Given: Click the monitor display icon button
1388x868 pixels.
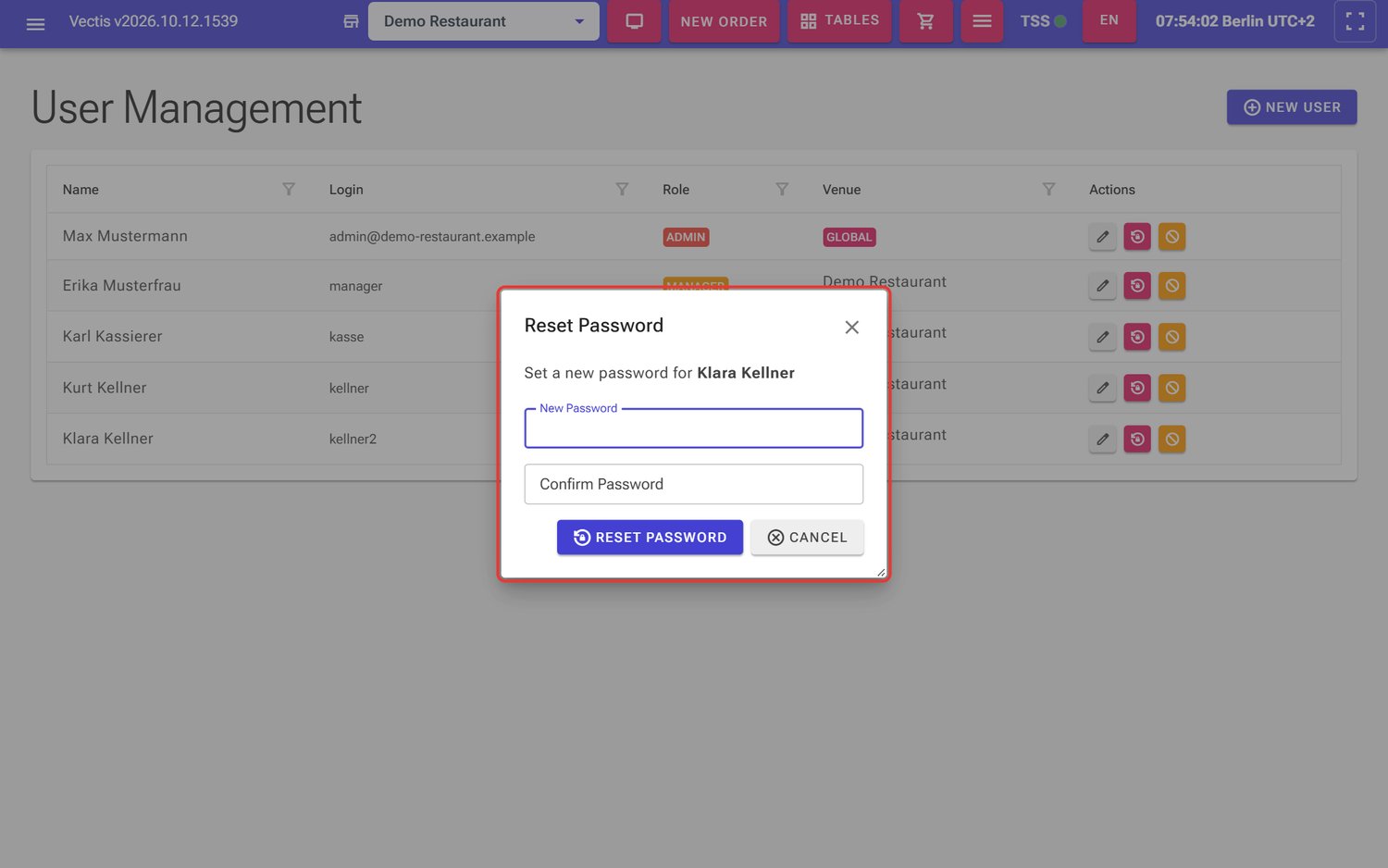Looking at the screenshot, I should (x=634, y=21).
